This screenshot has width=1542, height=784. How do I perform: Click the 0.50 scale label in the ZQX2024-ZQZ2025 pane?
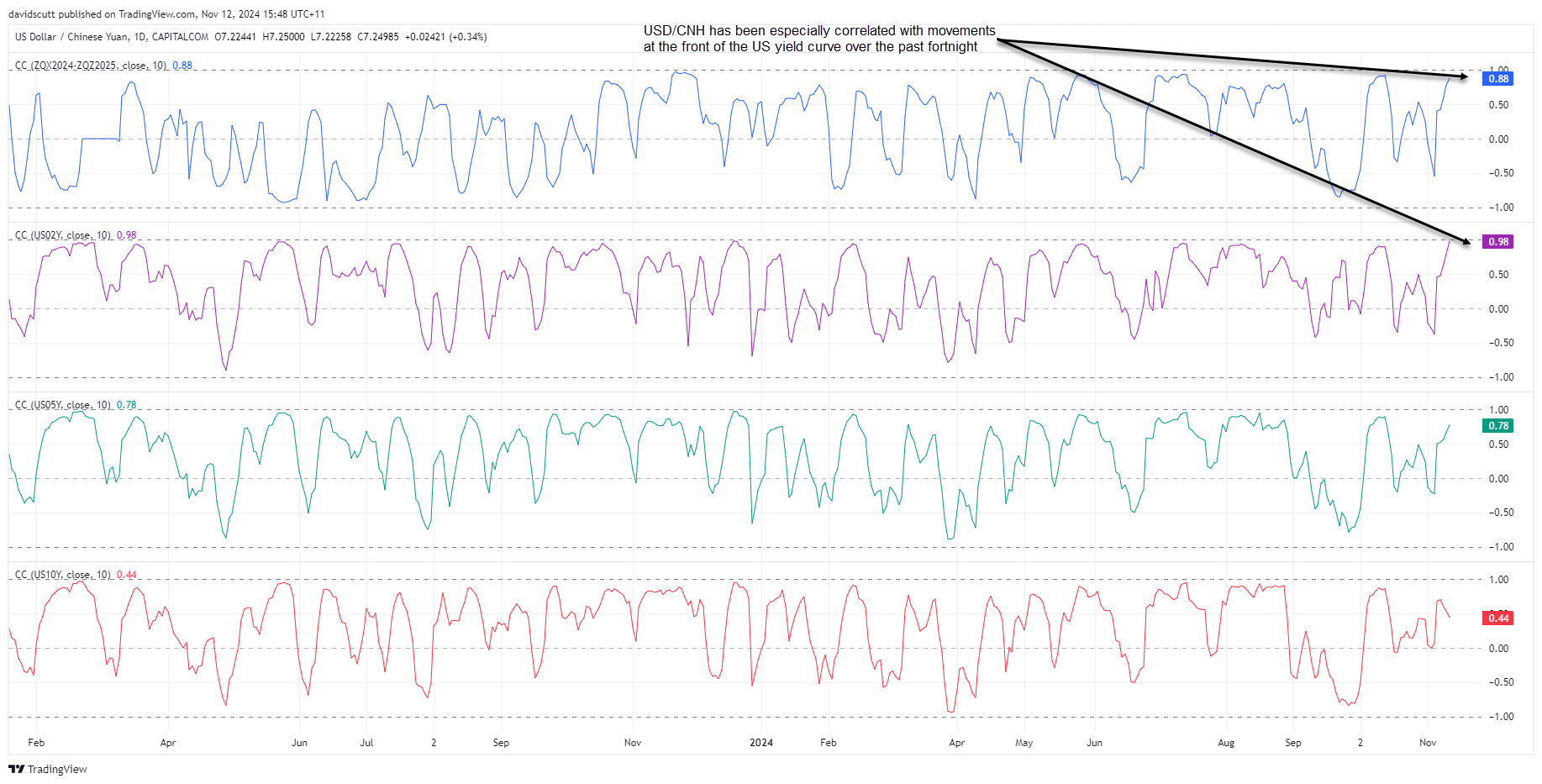(x=1498, y=105)
